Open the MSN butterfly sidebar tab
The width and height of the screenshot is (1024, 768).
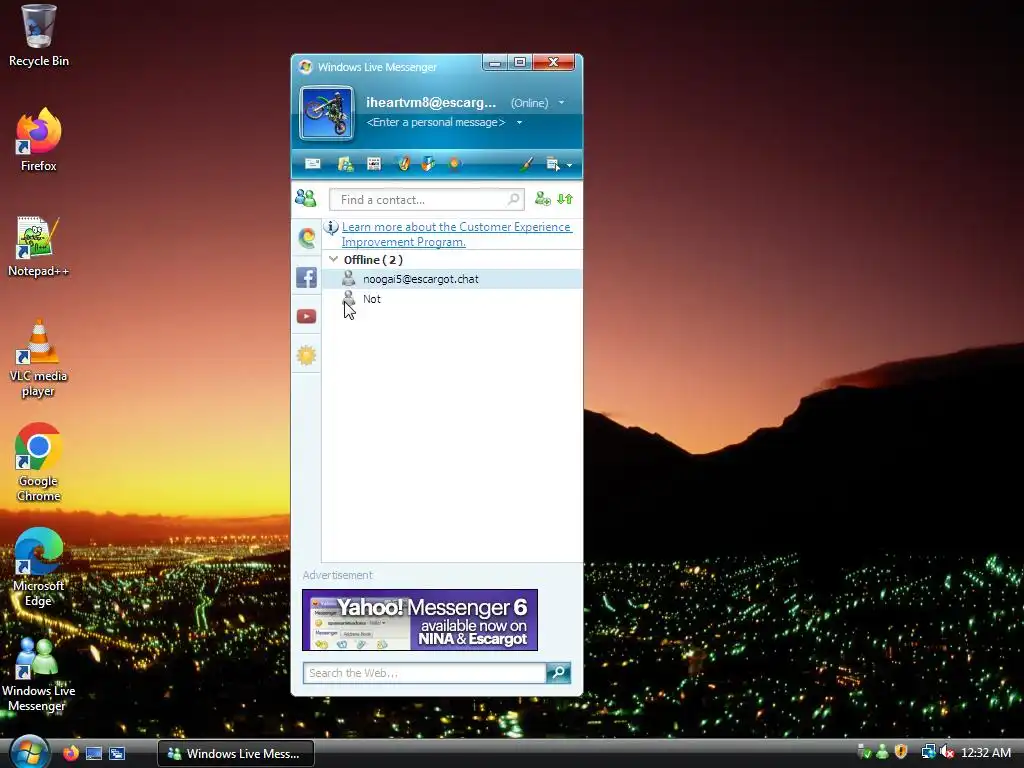tap(306, 238)
